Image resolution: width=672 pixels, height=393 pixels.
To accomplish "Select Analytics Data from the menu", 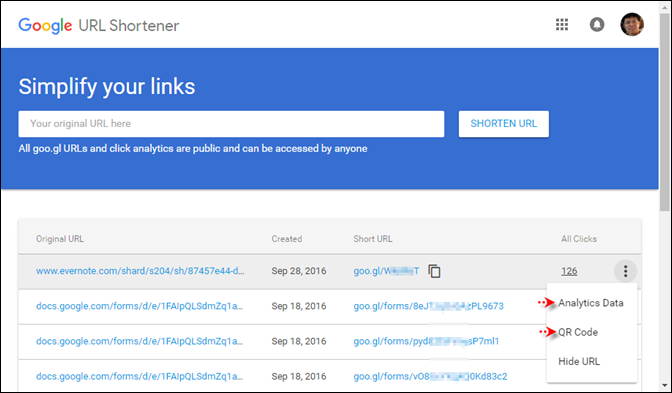I will click(591, 303).
